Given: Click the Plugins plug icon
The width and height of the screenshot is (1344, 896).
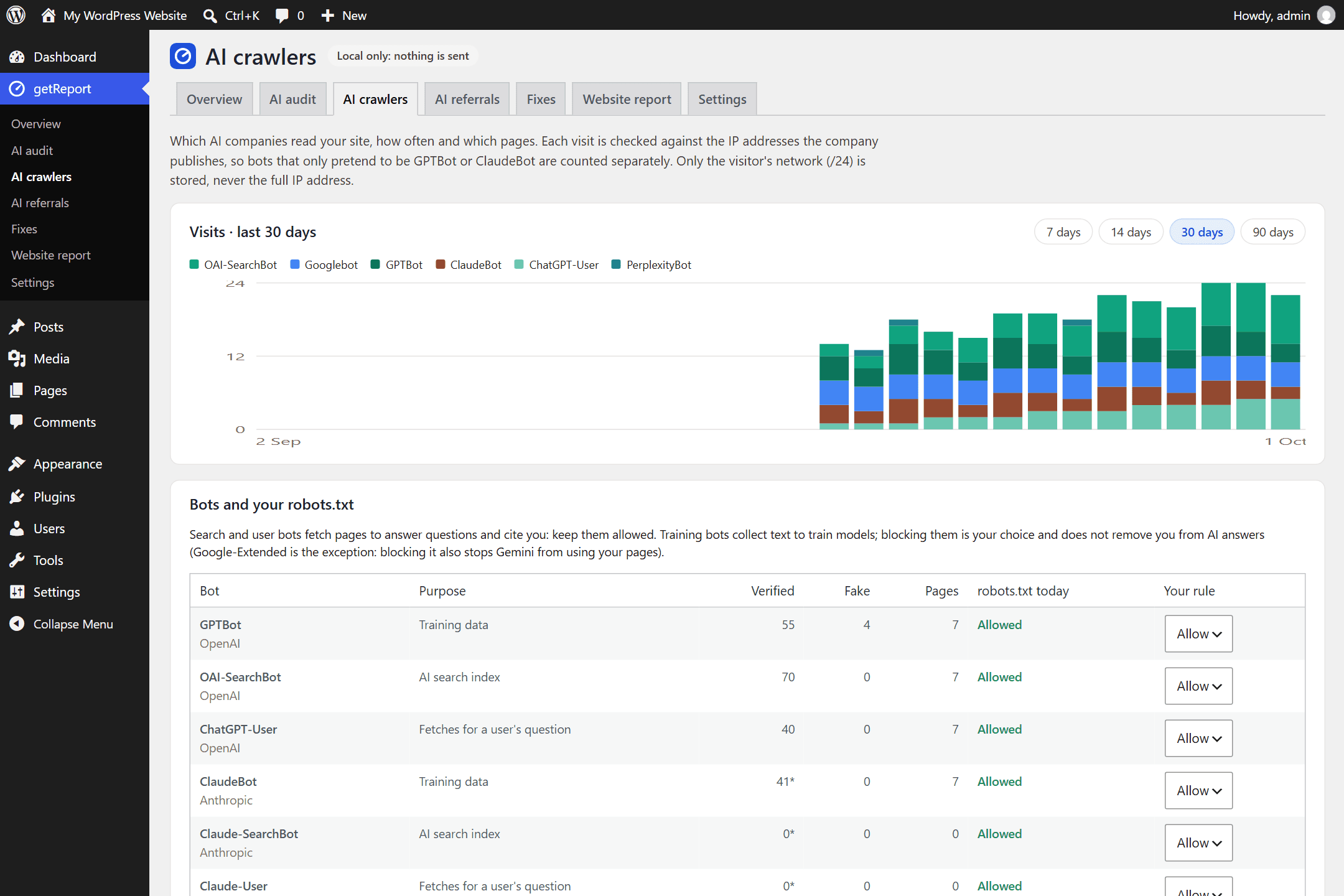Looking at the screenshot, I should pos(17,497).
